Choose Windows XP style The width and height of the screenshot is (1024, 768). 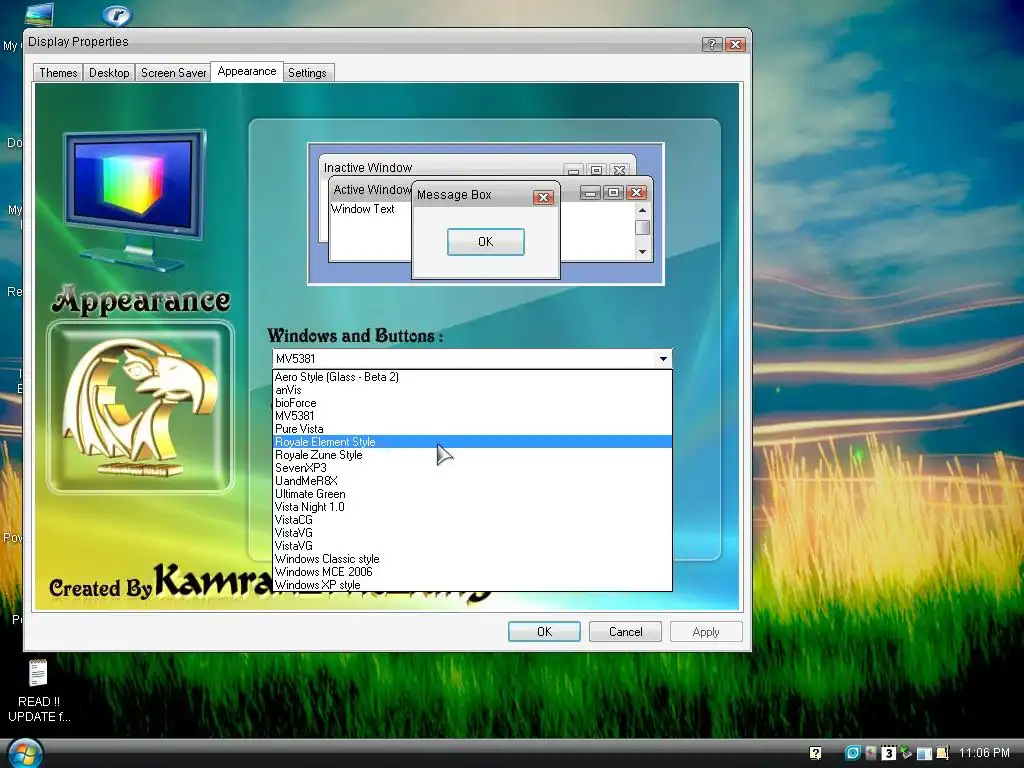pyautogui.click(x=472, y=585)
